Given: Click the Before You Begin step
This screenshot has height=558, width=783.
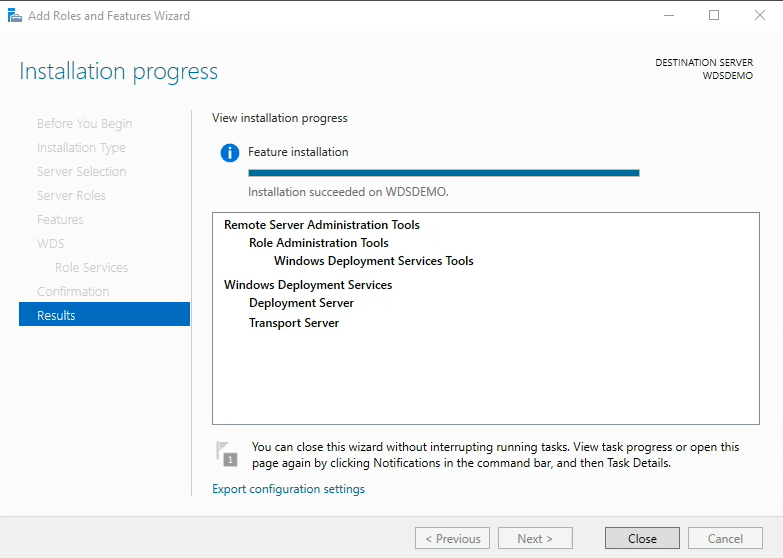Looking at the screenshot, I should [84, 123].
